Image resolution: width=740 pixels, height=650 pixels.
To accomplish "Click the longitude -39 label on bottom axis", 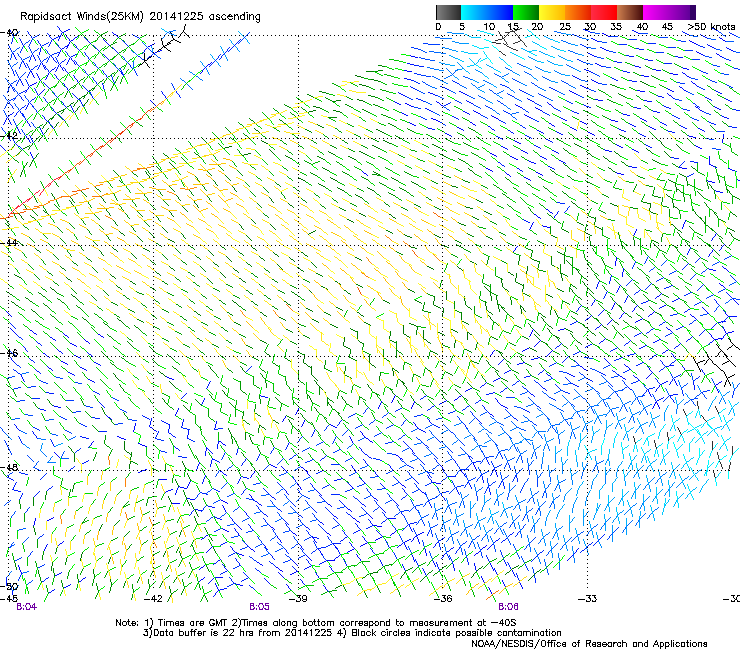I will click(x=298, y=599).
